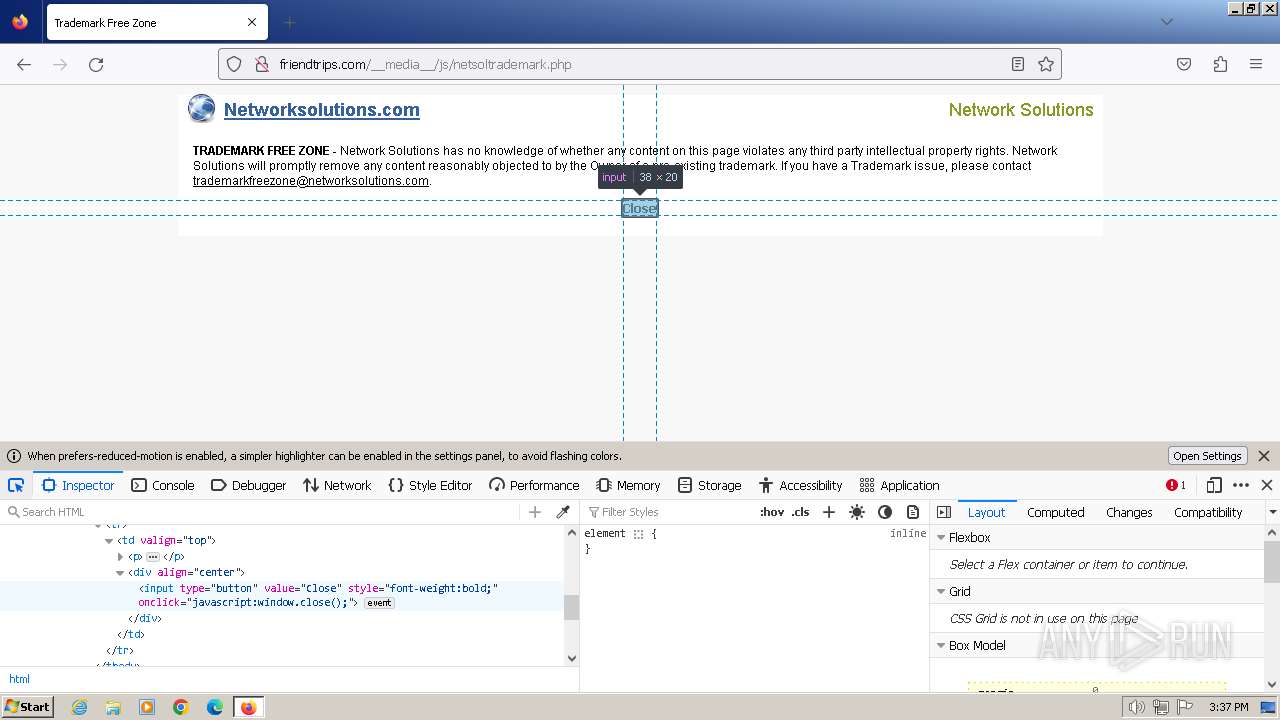
Task: Click Open Settings button in notification
Action: point(1207,456)
